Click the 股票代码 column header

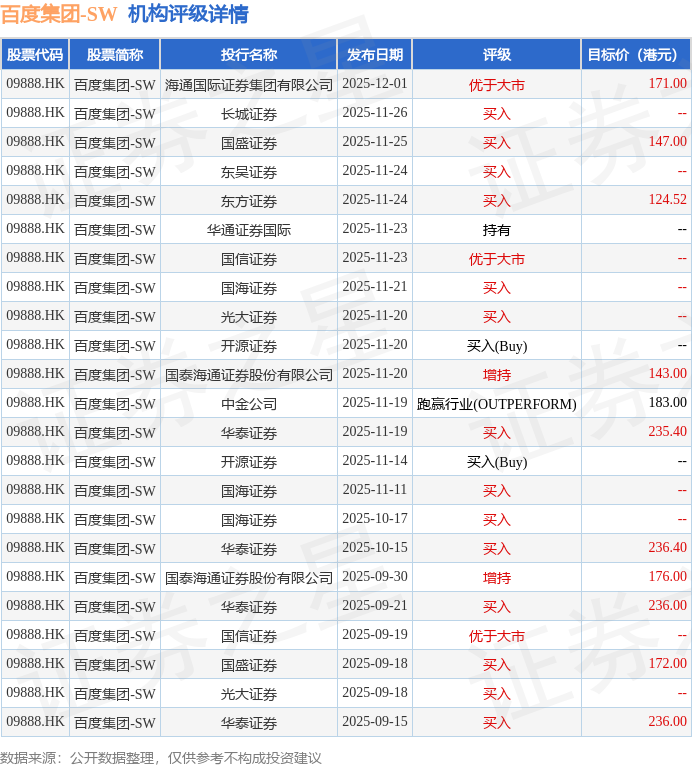tap(35, 55)
